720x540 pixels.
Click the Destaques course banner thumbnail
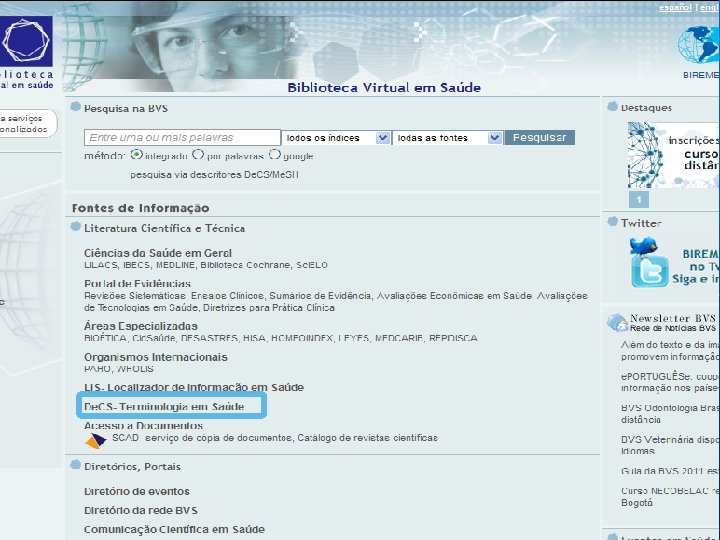[674, 155]
